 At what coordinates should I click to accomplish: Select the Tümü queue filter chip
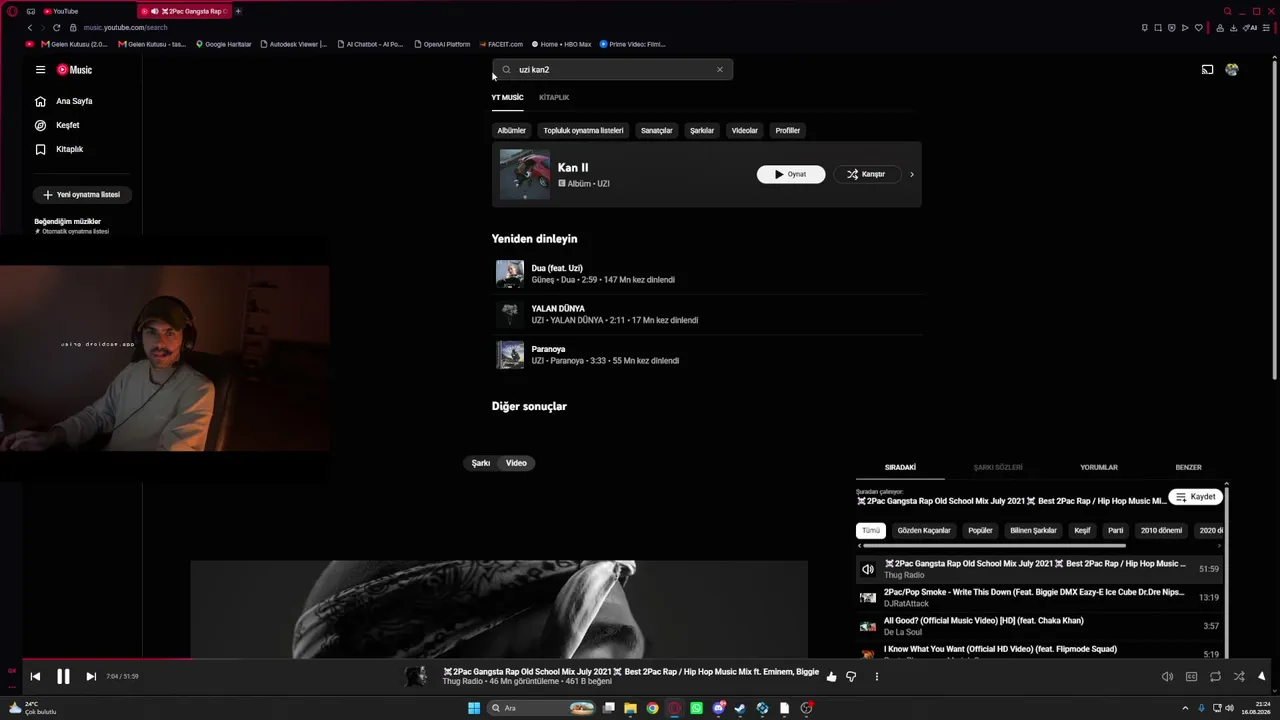[871, 531]
